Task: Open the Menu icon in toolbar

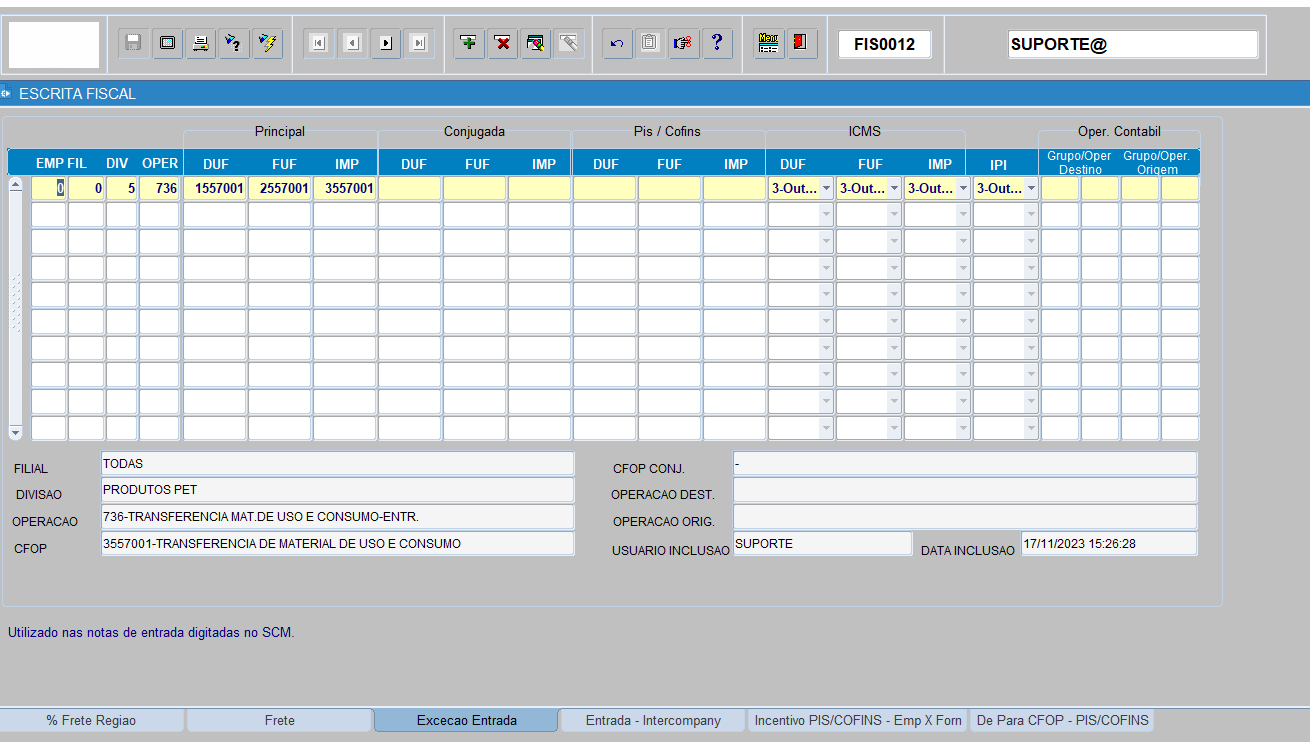Action: tap(769, 43)
